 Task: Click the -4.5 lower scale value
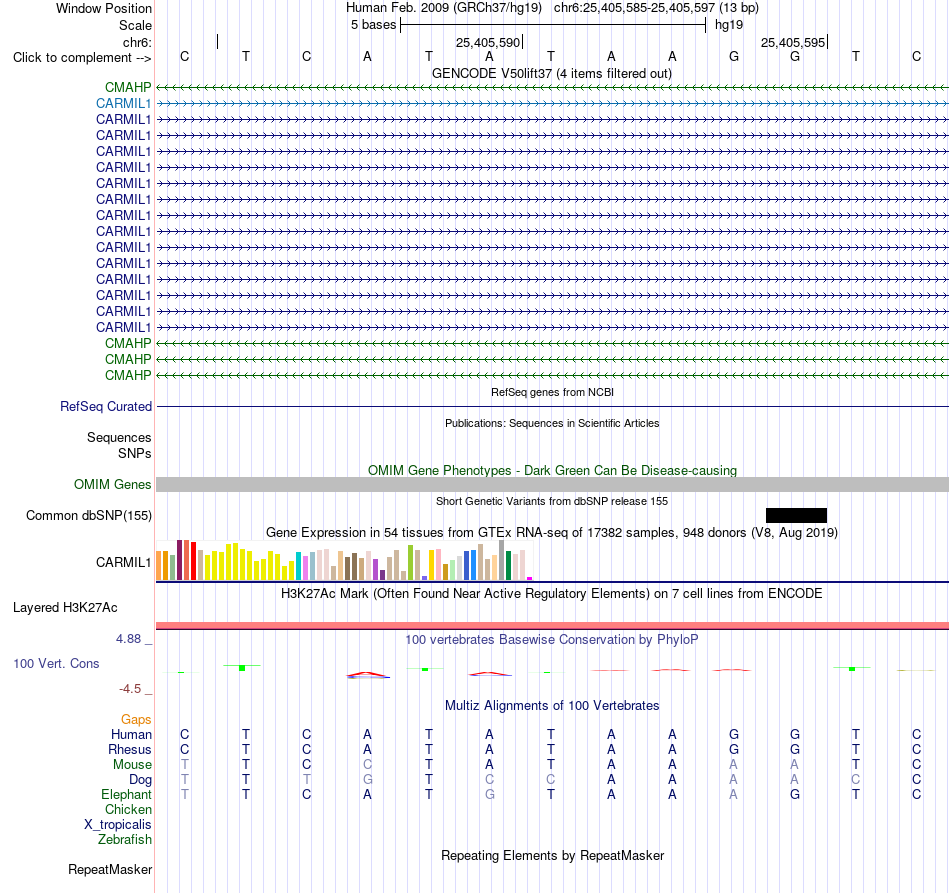(x=130, y=689)
